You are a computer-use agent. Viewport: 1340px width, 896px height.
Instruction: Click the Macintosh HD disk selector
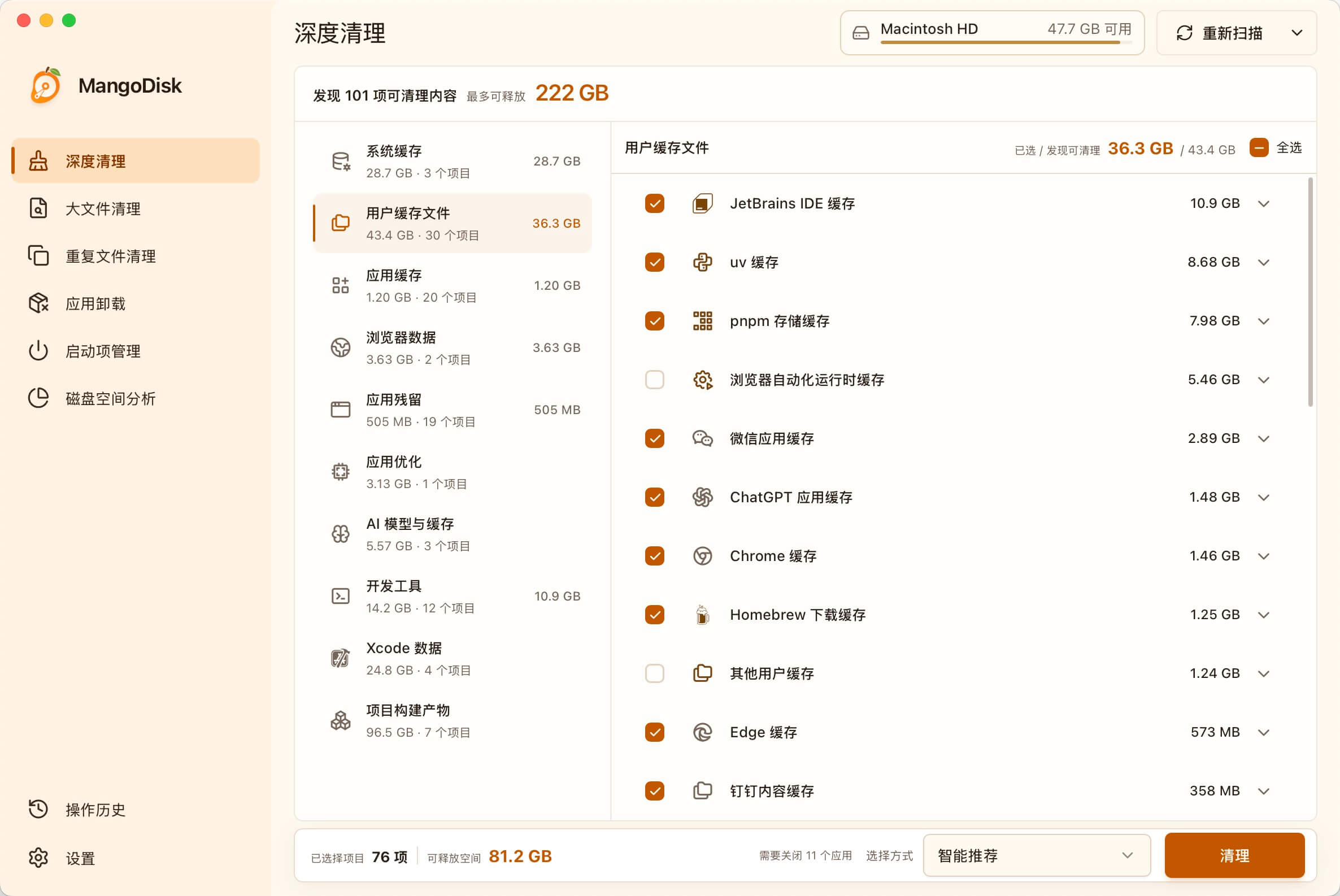(992, 33)
